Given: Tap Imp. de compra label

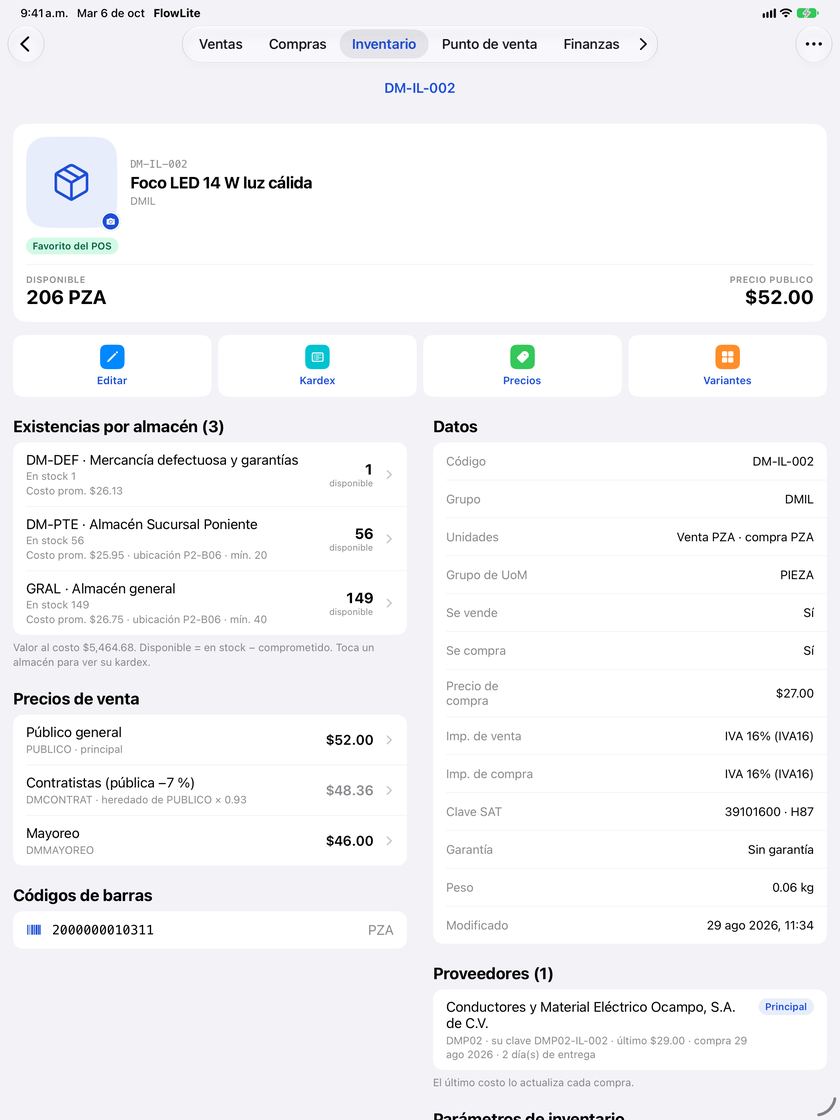Looking at the screenshot, I should pyautogui.click(x=489, y=774).
